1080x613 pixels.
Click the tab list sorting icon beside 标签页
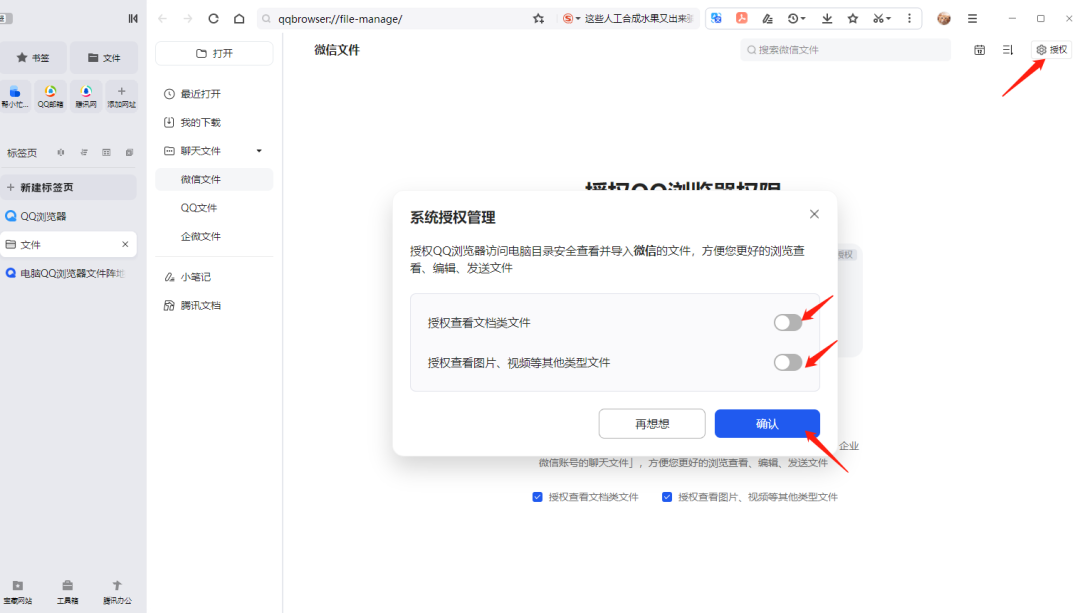(x=84, y=152)
